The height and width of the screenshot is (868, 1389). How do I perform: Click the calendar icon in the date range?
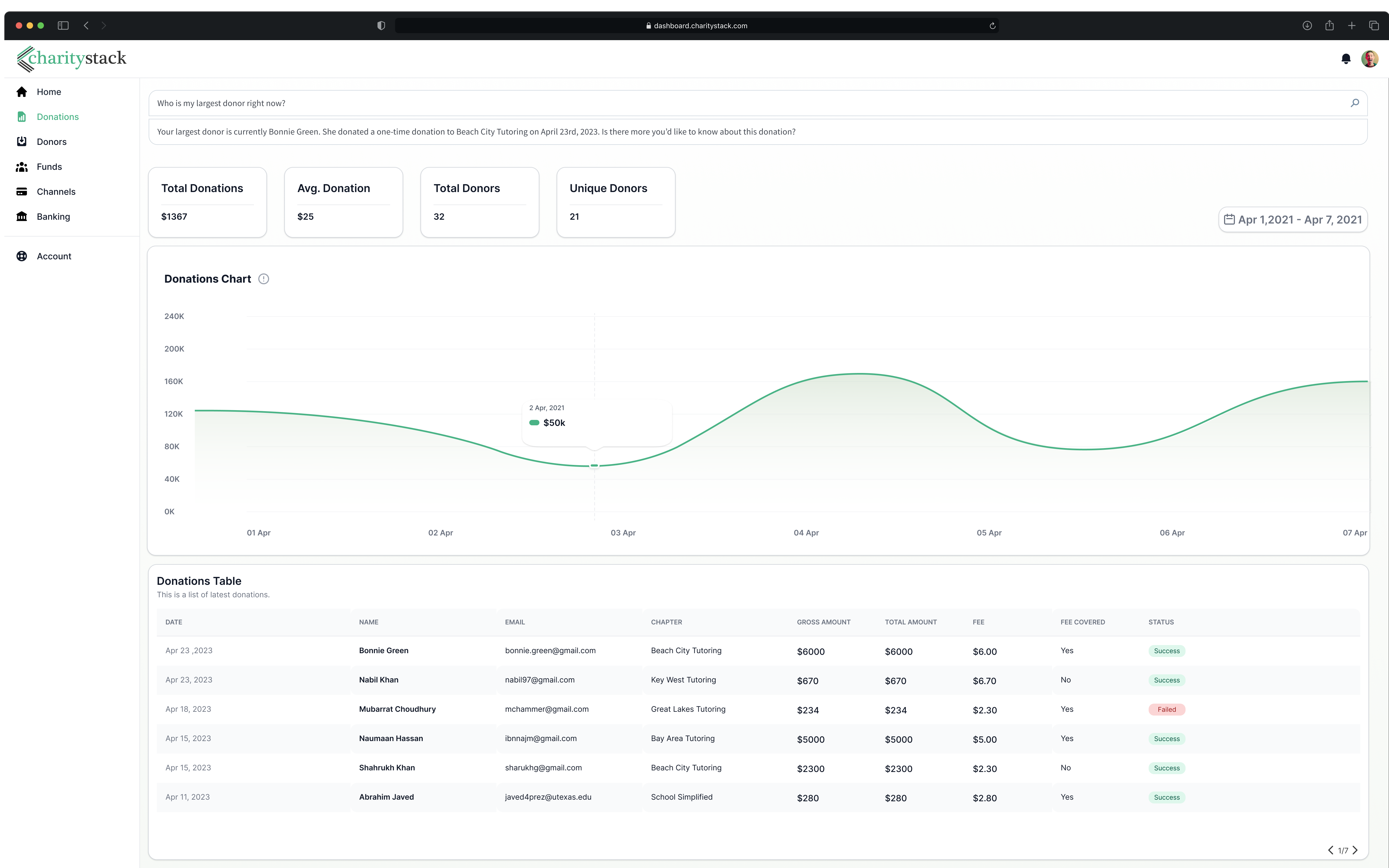coord(1229,219)
